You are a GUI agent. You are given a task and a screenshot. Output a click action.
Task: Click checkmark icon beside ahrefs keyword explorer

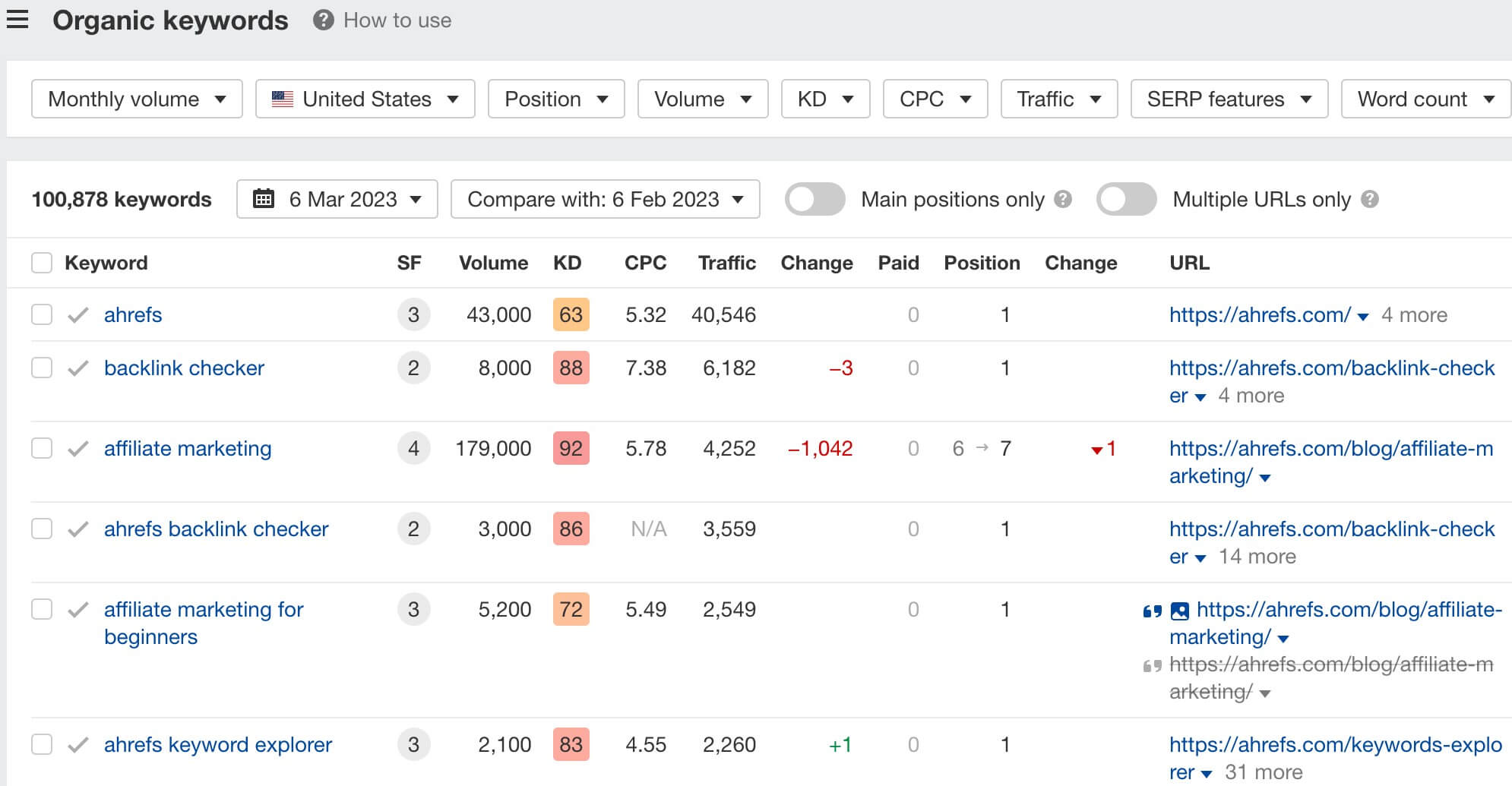(x=78, y=745)
